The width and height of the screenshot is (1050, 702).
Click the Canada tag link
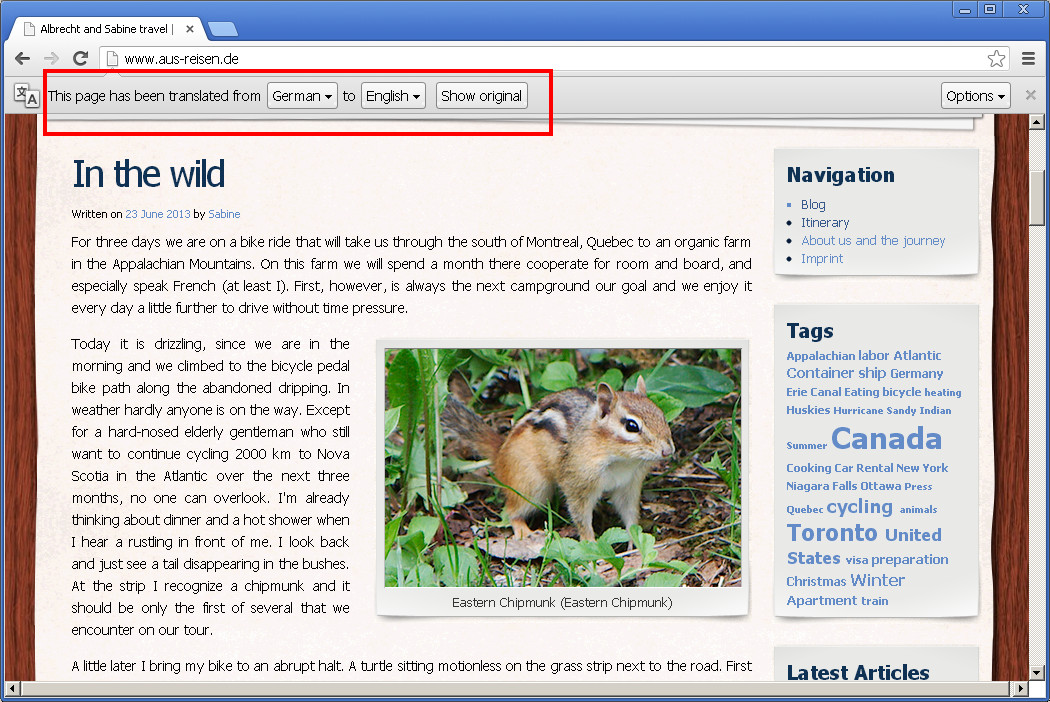click(886, 439)
